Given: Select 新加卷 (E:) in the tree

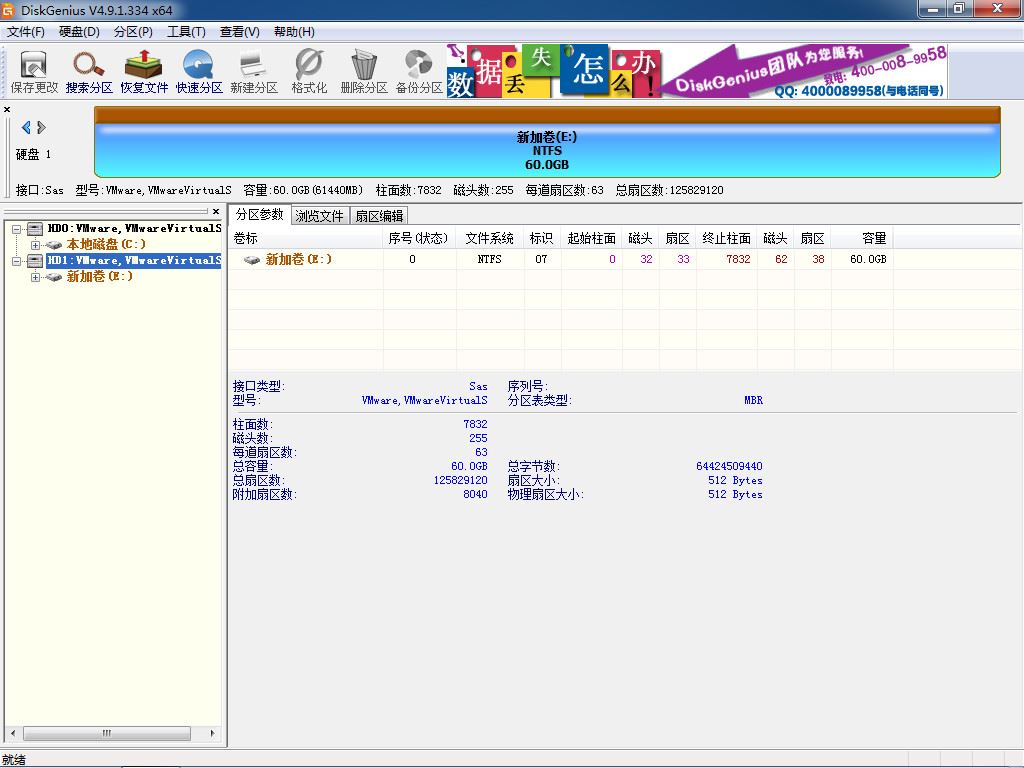Looking at the screenshot, I should coord(99,277).
